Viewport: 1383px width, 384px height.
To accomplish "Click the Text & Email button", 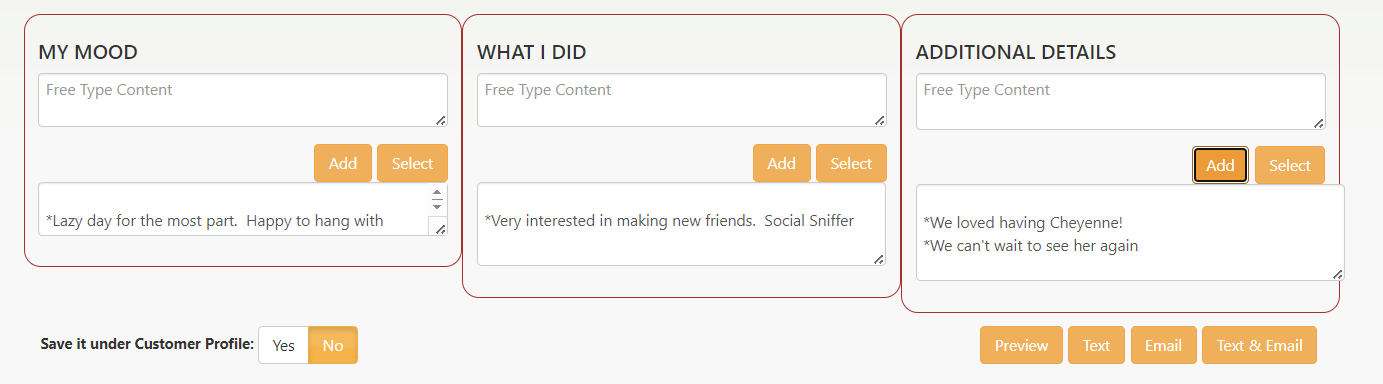I will pos(1259,345).
